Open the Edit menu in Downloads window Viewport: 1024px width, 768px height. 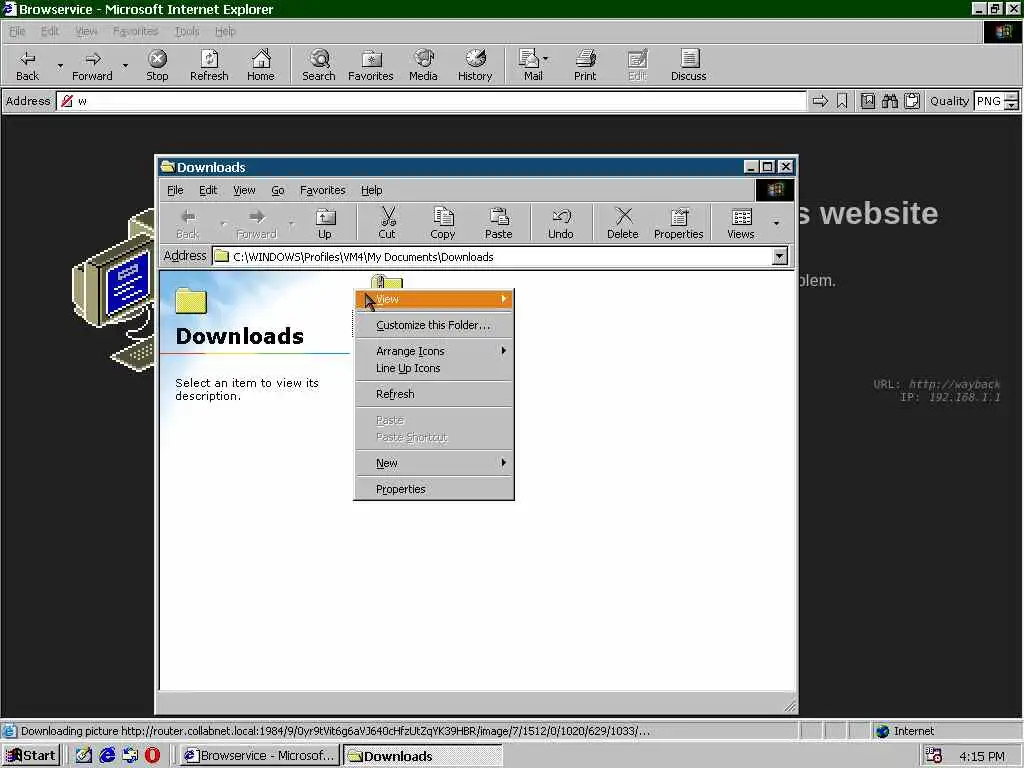(208, 190)
